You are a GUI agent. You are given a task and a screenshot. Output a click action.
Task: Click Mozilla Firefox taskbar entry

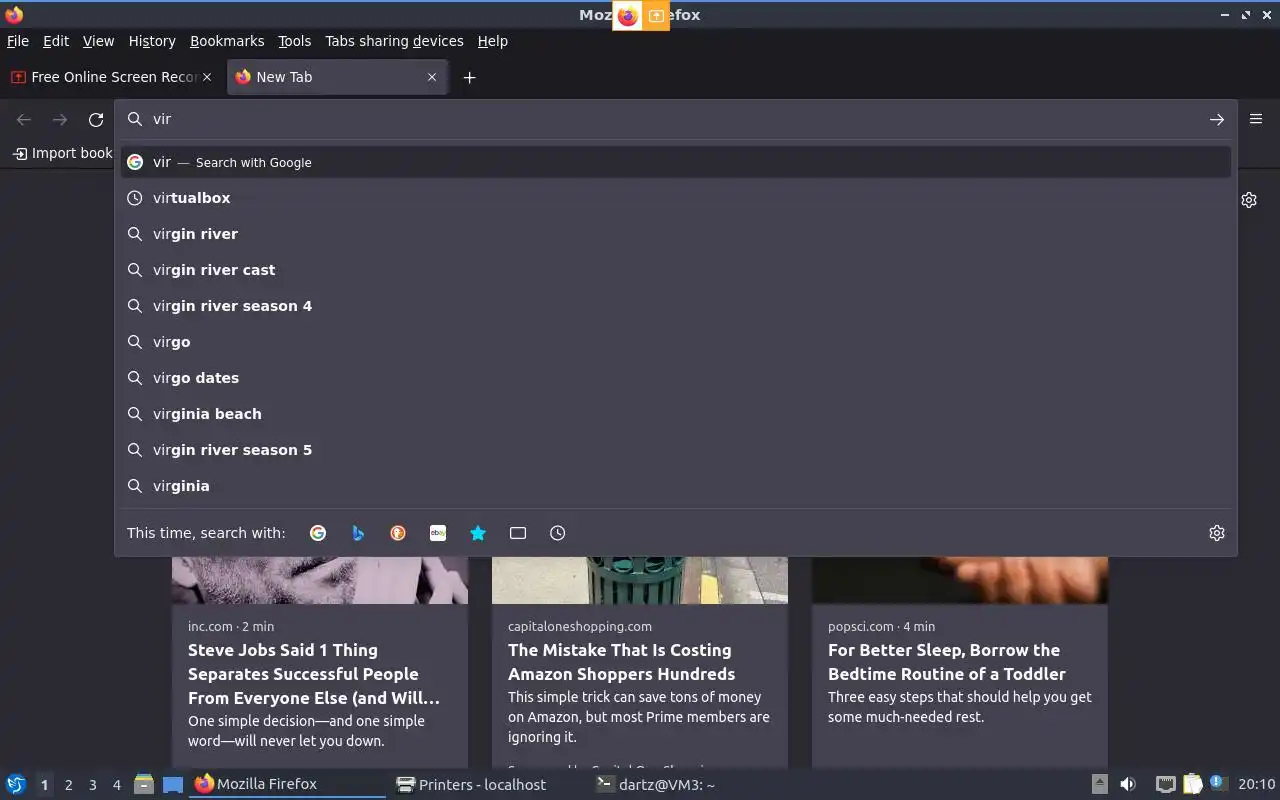(x=289, y=784)
